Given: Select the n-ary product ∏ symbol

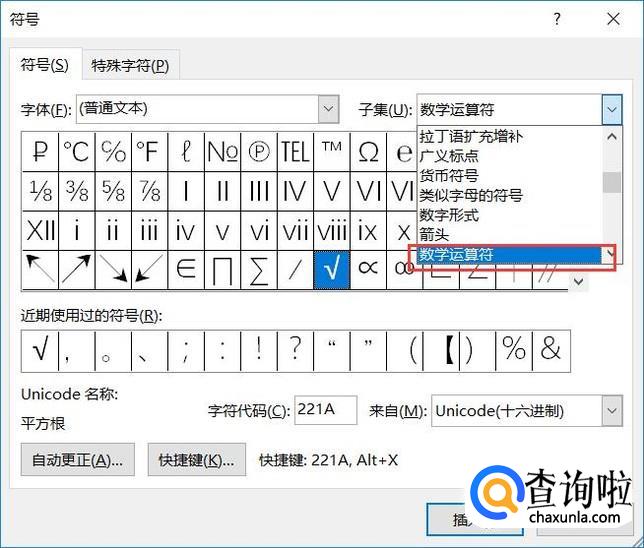Looking at the screenshot, I should pos(223,270).
